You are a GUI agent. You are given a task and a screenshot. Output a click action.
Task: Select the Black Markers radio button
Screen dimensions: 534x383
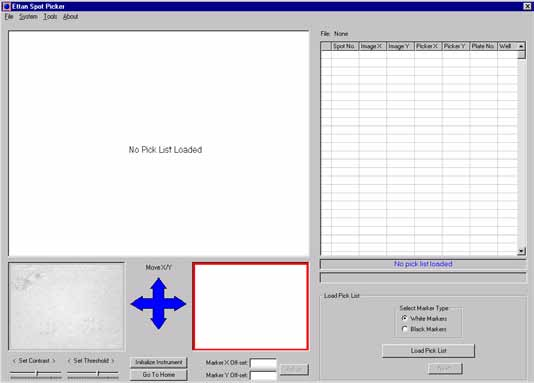coord(404,329)
